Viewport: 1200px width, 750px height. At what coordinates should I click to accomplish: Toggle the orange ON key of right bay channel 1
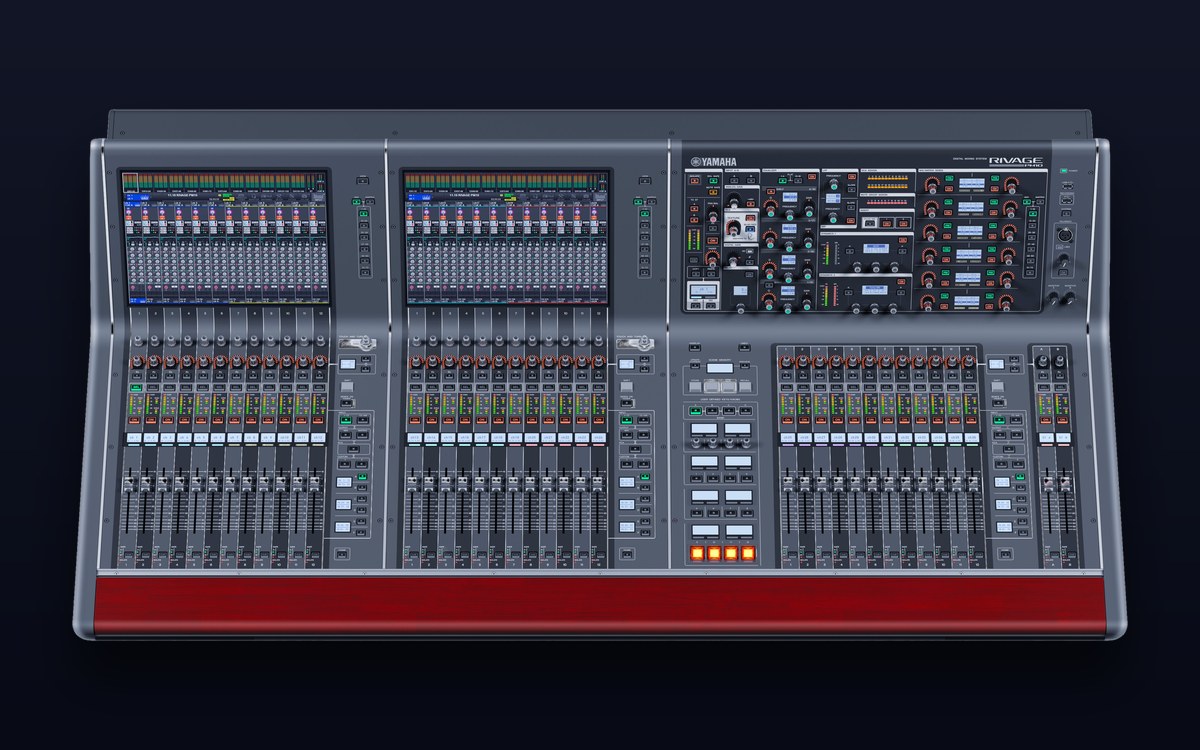click(787, 420)
